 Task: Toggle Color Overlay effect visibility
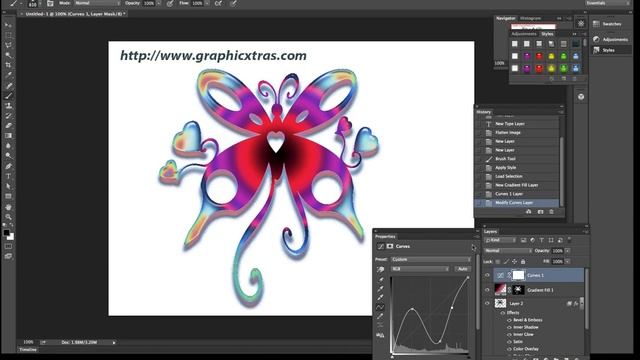tap(509, 349)
